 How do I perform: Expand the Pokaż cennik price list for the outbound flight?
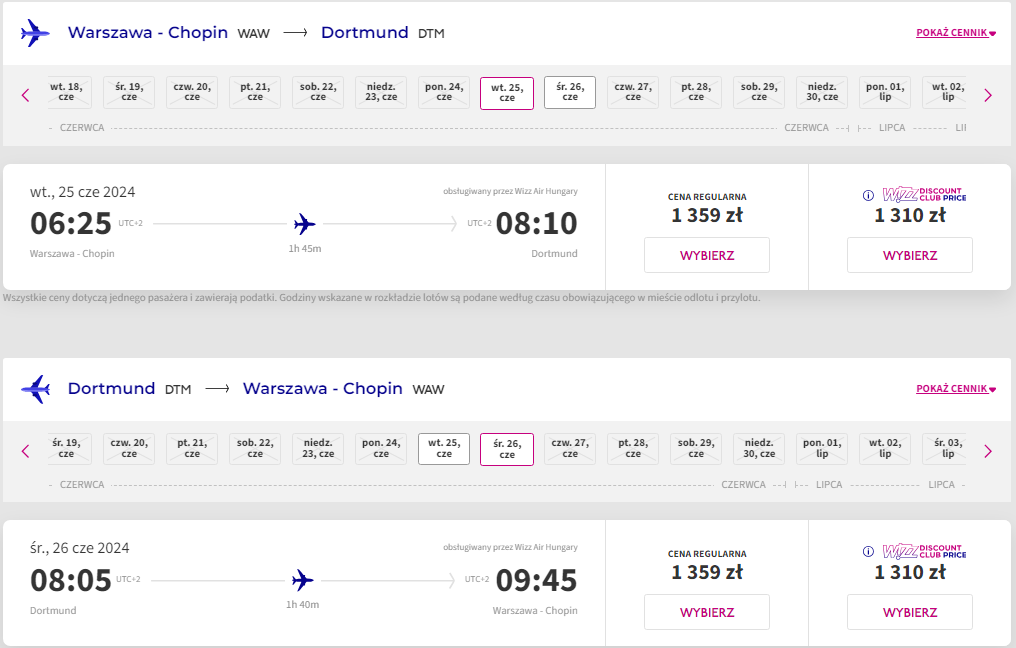pyautogui.click(x=956, y=32)
